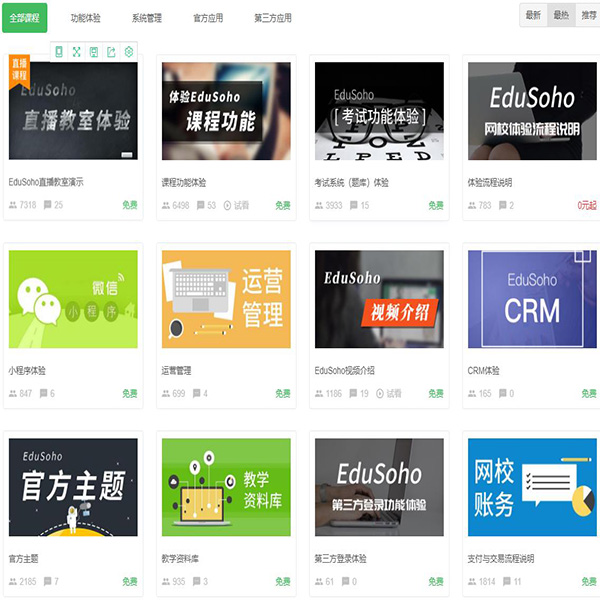This screenshot has height=600, width=600.
Task: Click student icon on 官方主题 card
Action: pyautogui.click(x=13, y=582)
